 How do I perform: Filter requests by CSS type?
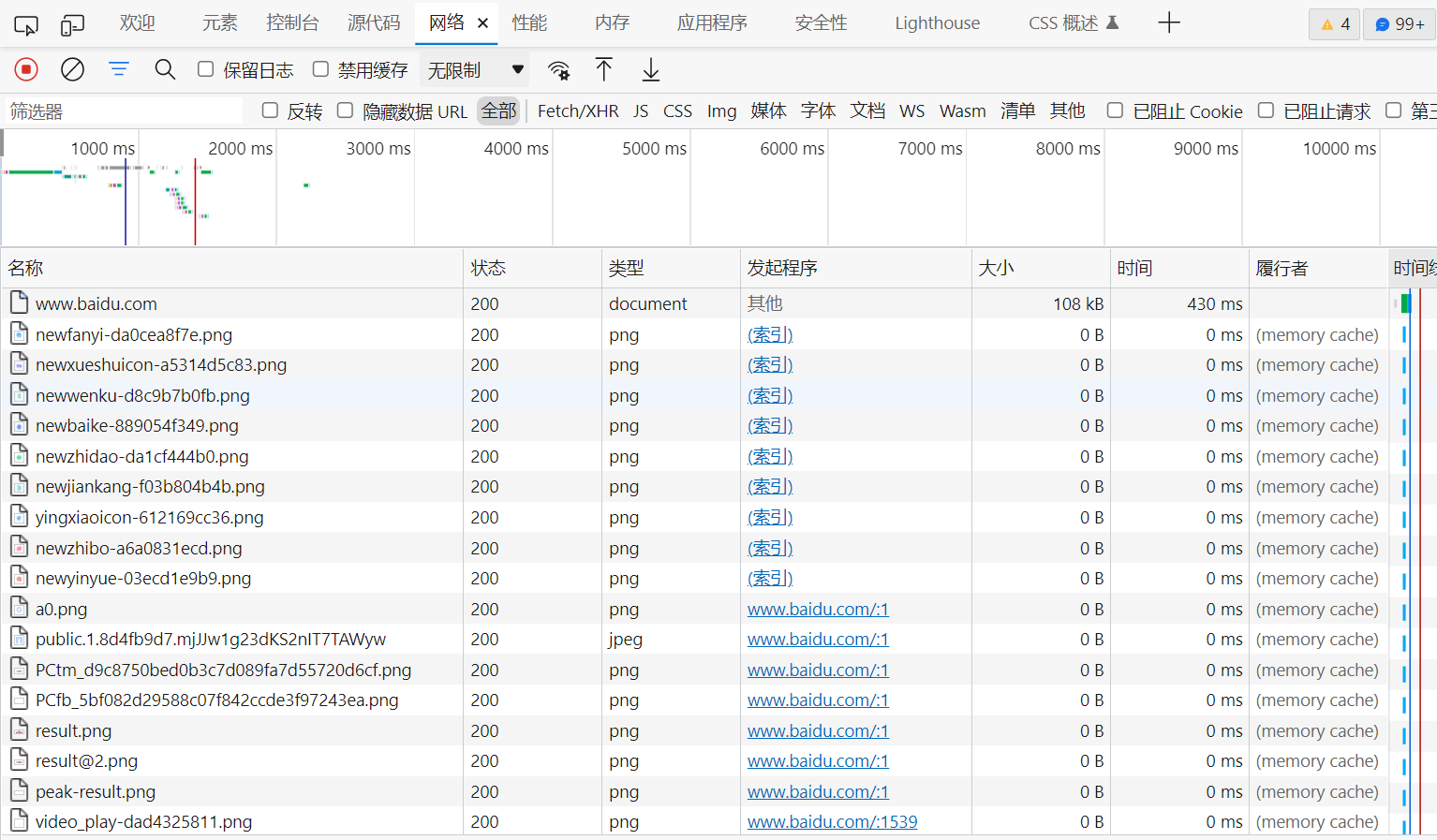677,111
